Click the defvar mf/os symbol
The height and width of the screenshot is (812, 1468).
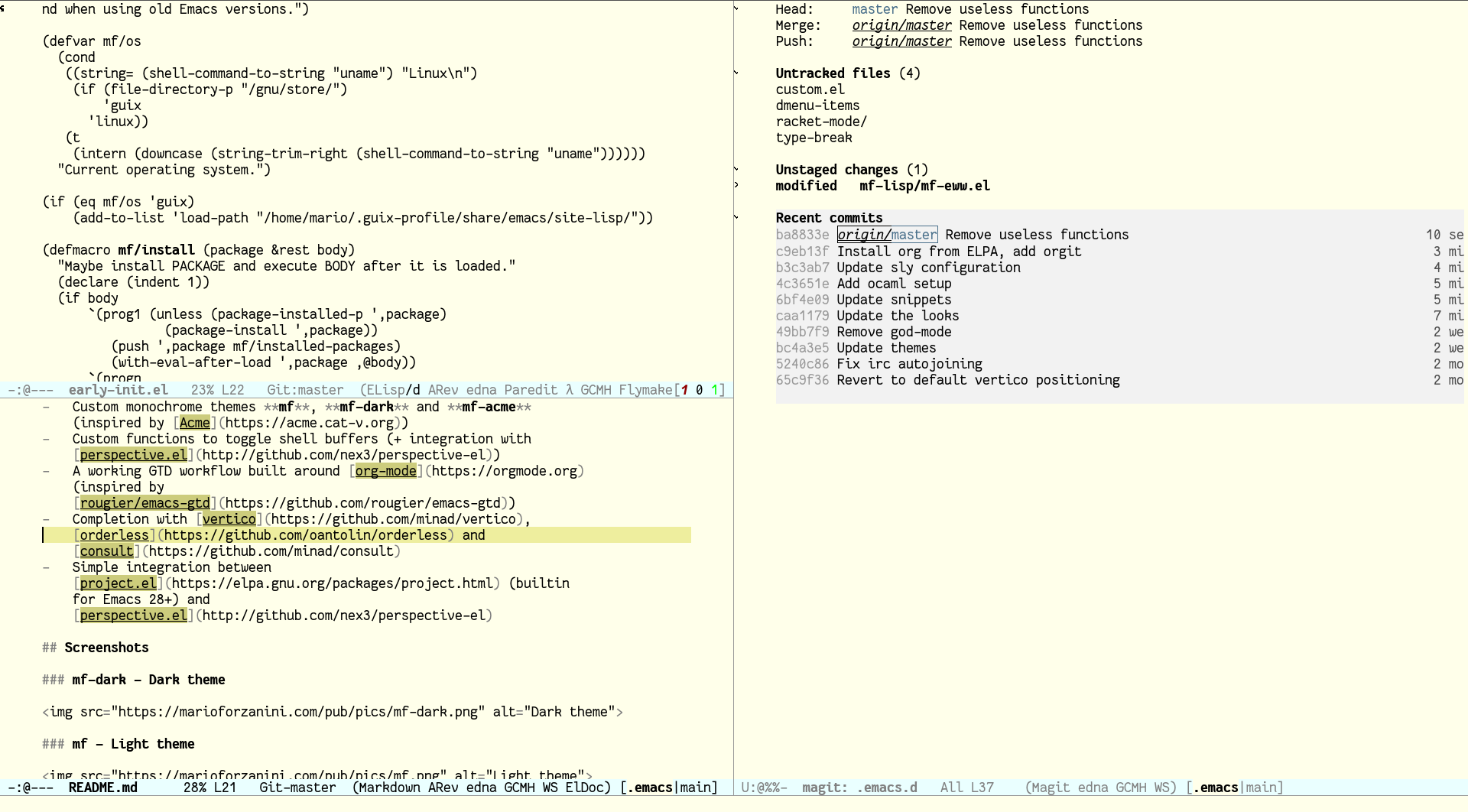[122, 41]
